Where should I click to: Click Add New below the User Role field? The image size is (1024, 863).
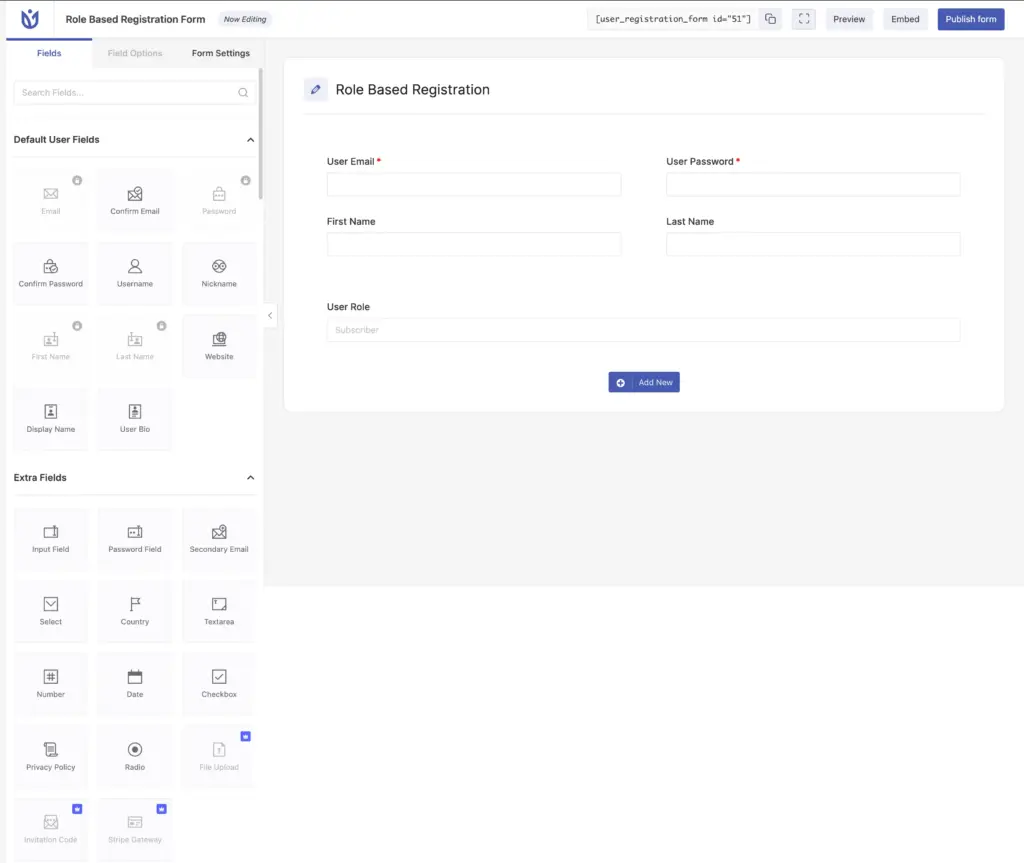point(644,382)
